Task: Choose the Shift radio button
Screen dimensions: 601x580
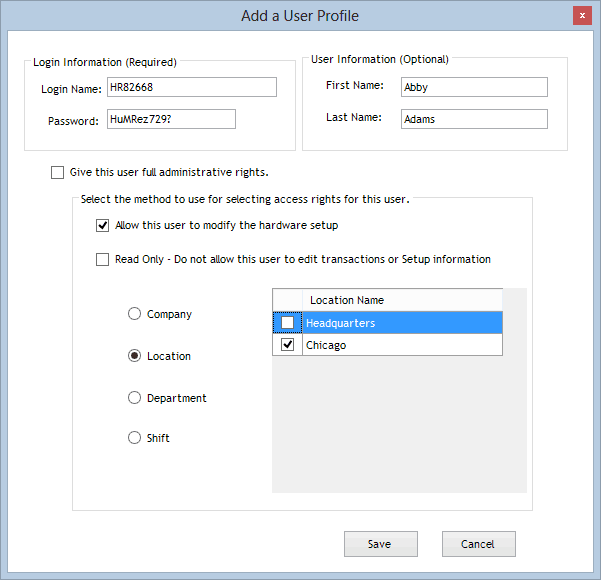Action: point(134,437)
